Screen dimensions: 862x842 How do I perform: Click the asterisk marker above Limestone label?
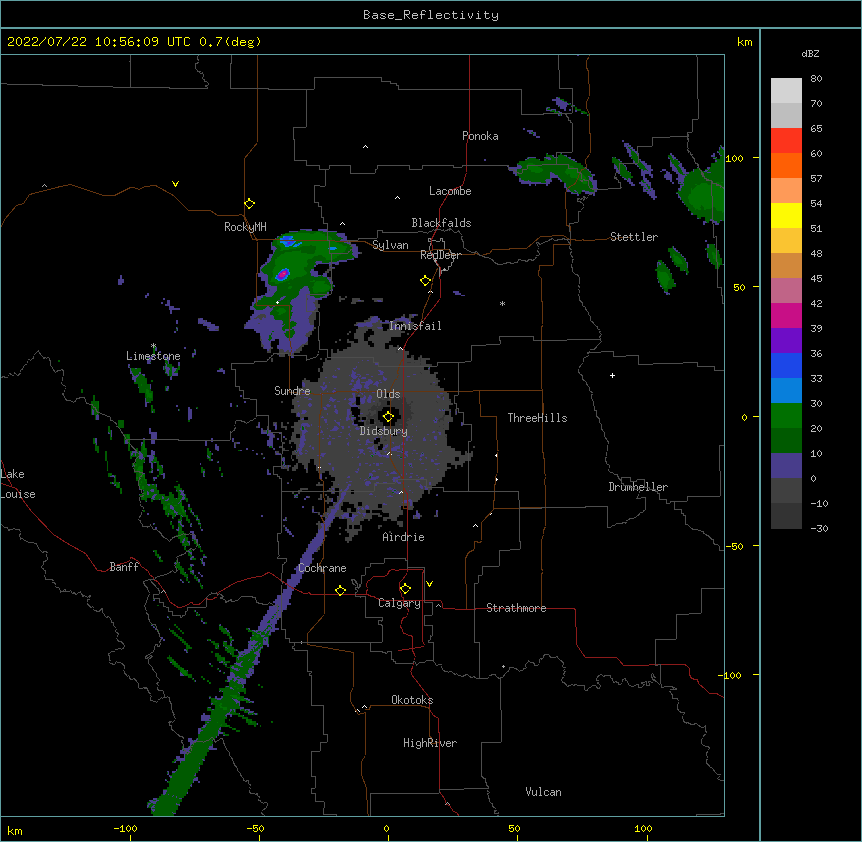[x=153, y=346]
